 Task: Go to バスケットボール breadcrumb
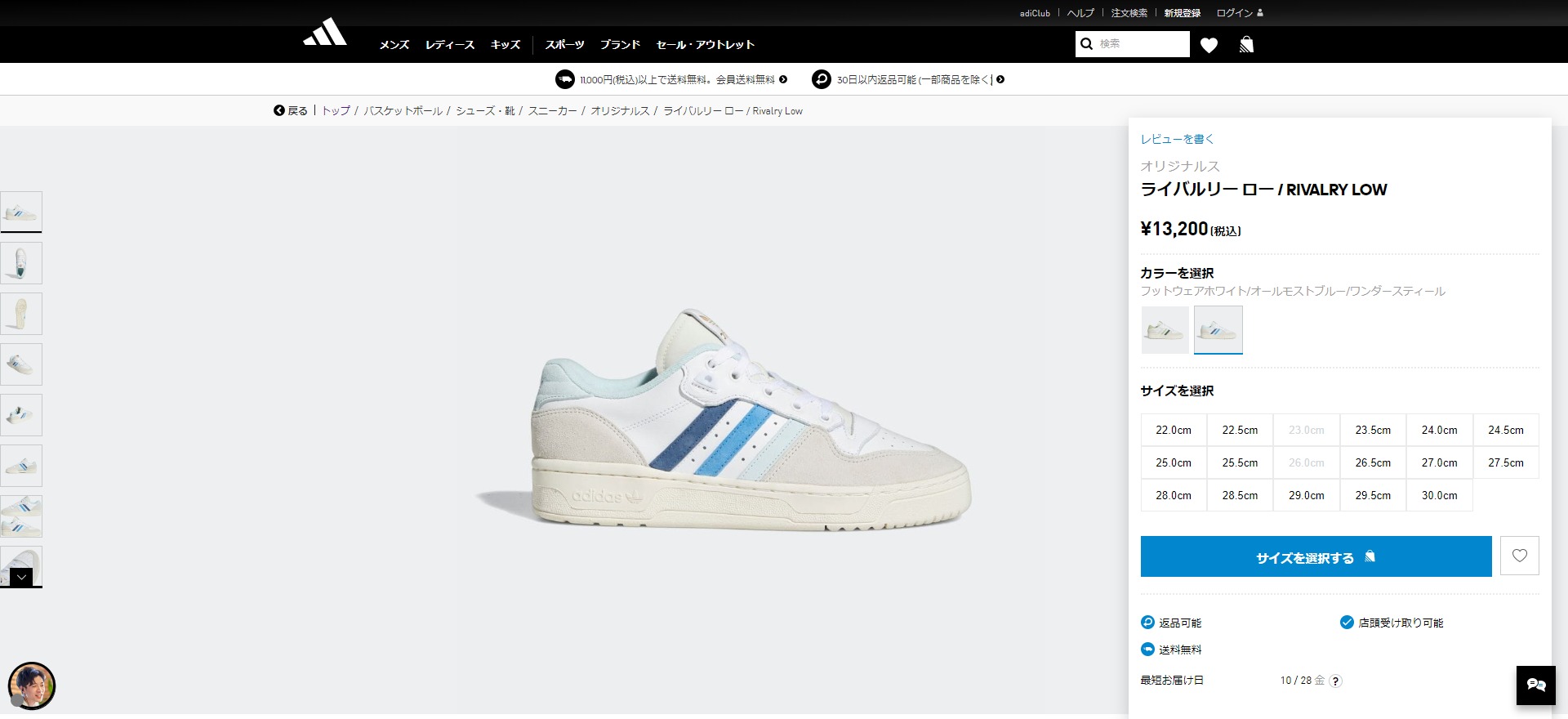403,110
